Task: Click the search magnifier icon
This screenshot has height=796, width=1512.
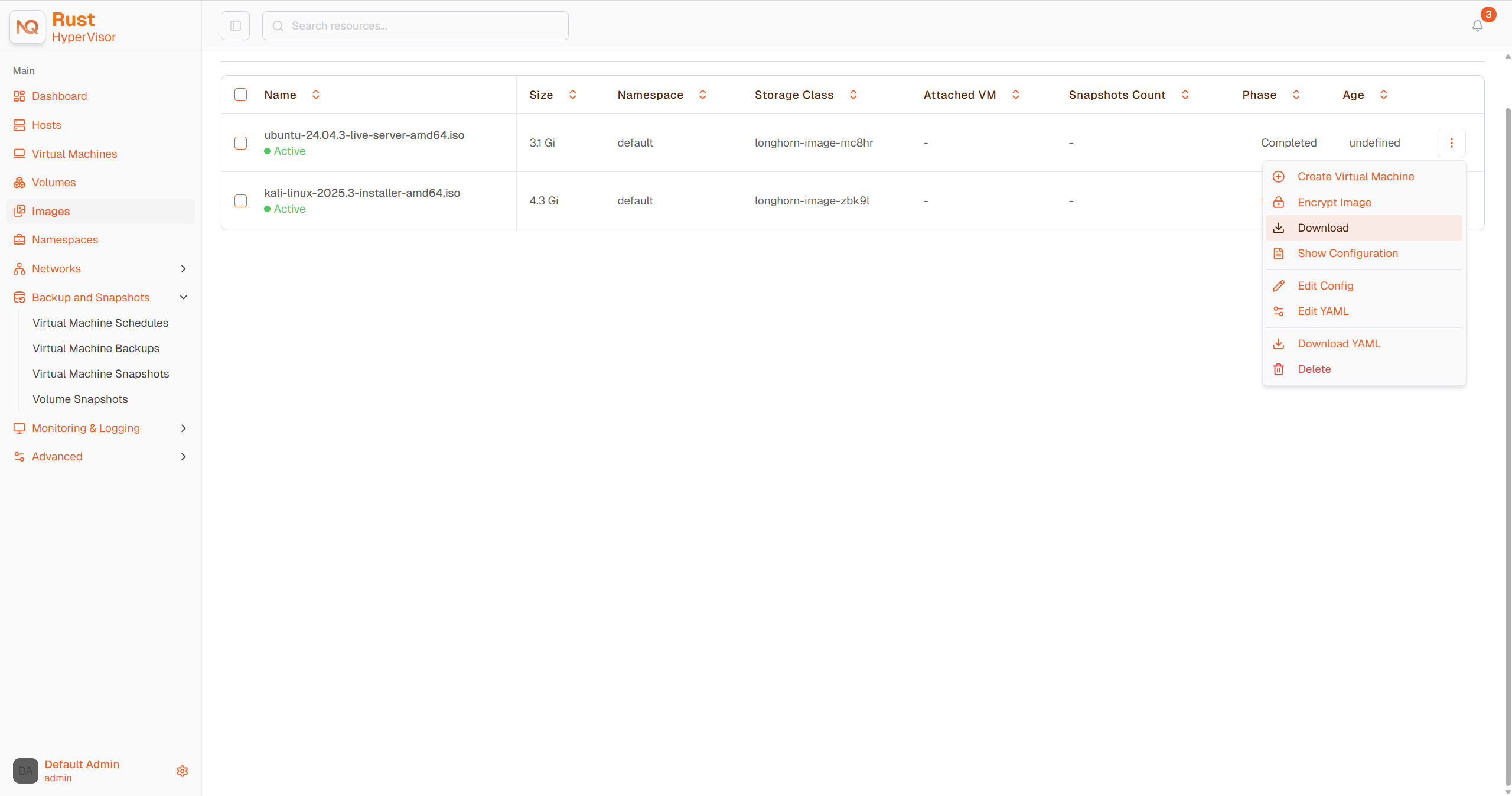Action: coord(278,26)
